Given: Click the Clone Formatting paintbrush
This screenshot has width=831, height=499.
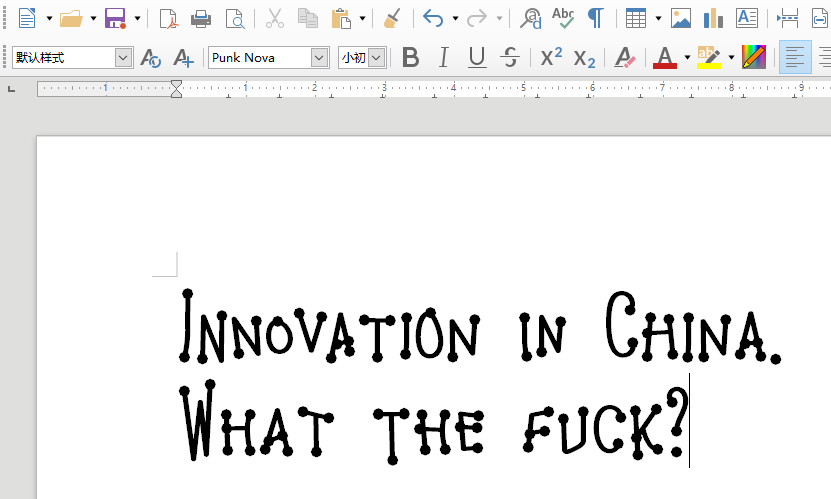Looking at the screenshot, I should (392, 18).
